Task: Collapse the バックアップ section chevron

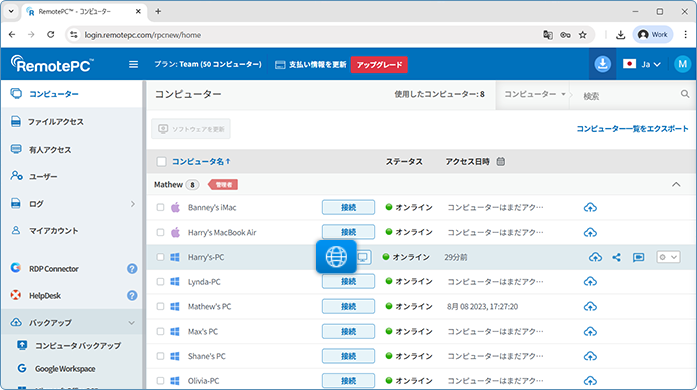Action: pos(132,322)
